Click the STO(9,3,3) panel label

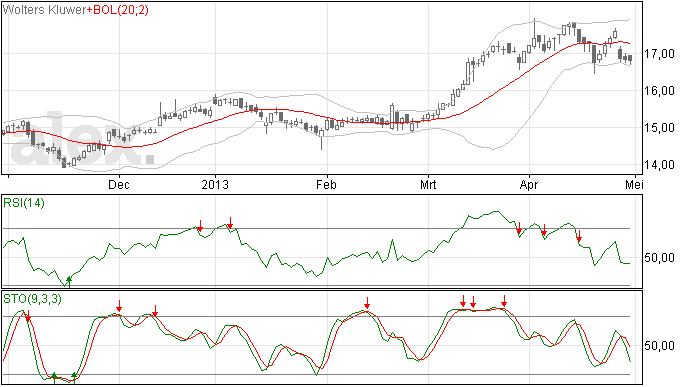click(32, 299)
